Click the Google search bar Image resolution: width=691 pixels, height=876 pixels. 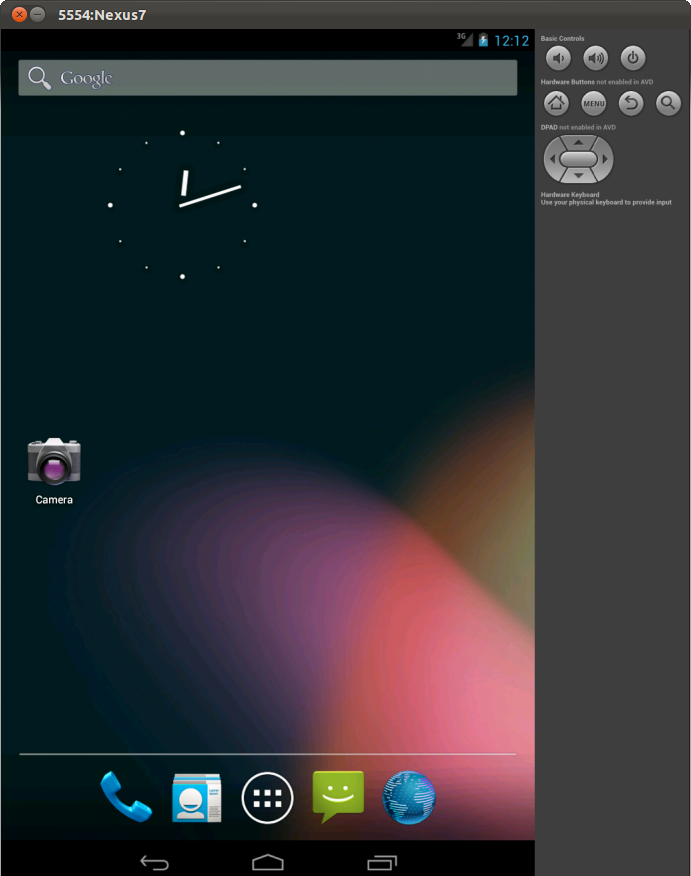tap(268, 78)
